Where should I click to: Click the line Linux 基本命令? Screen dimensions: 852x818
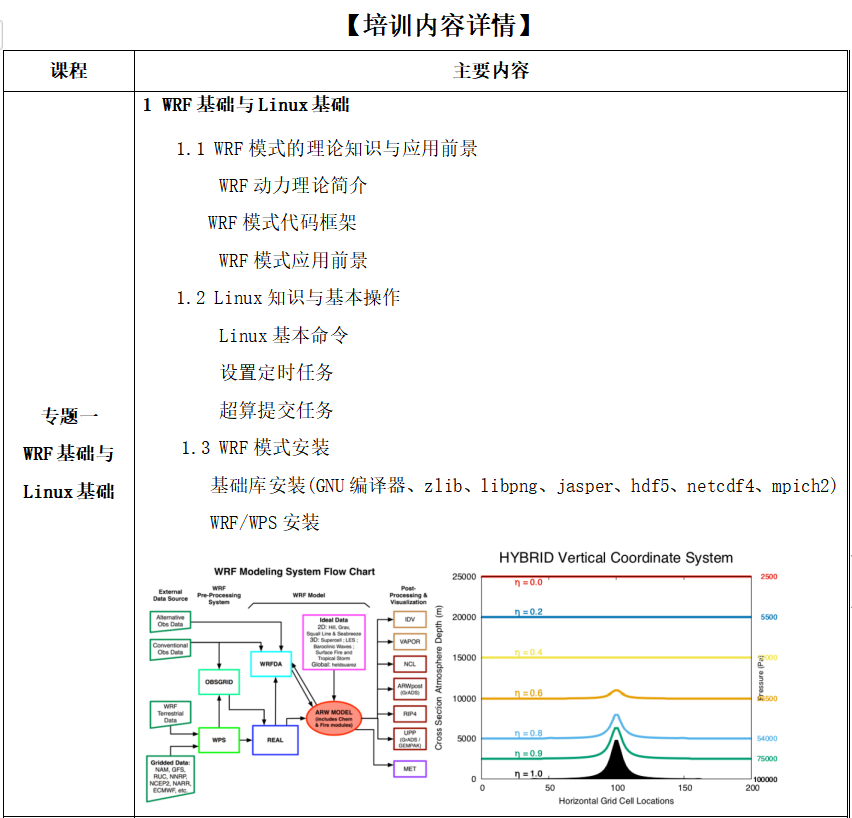coord(283,335)
